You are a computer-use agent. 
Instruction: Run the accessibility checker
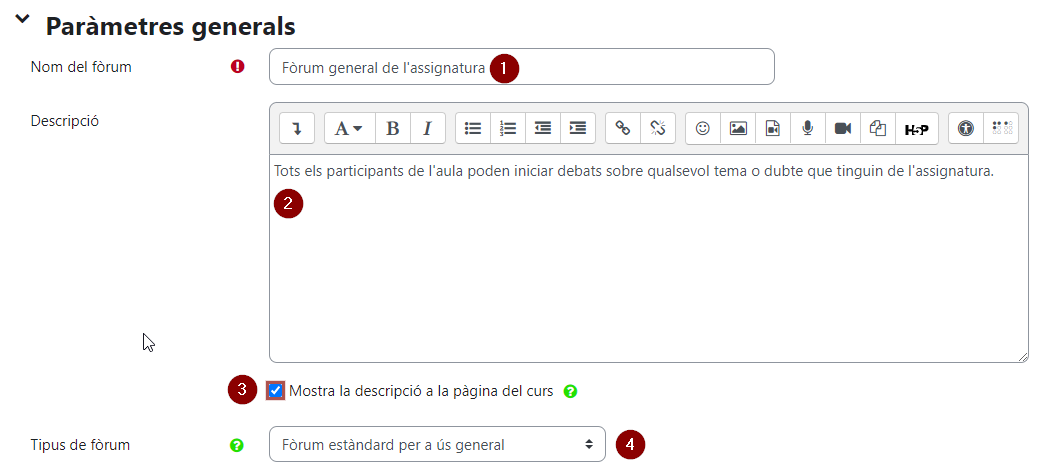pos(966,128)
